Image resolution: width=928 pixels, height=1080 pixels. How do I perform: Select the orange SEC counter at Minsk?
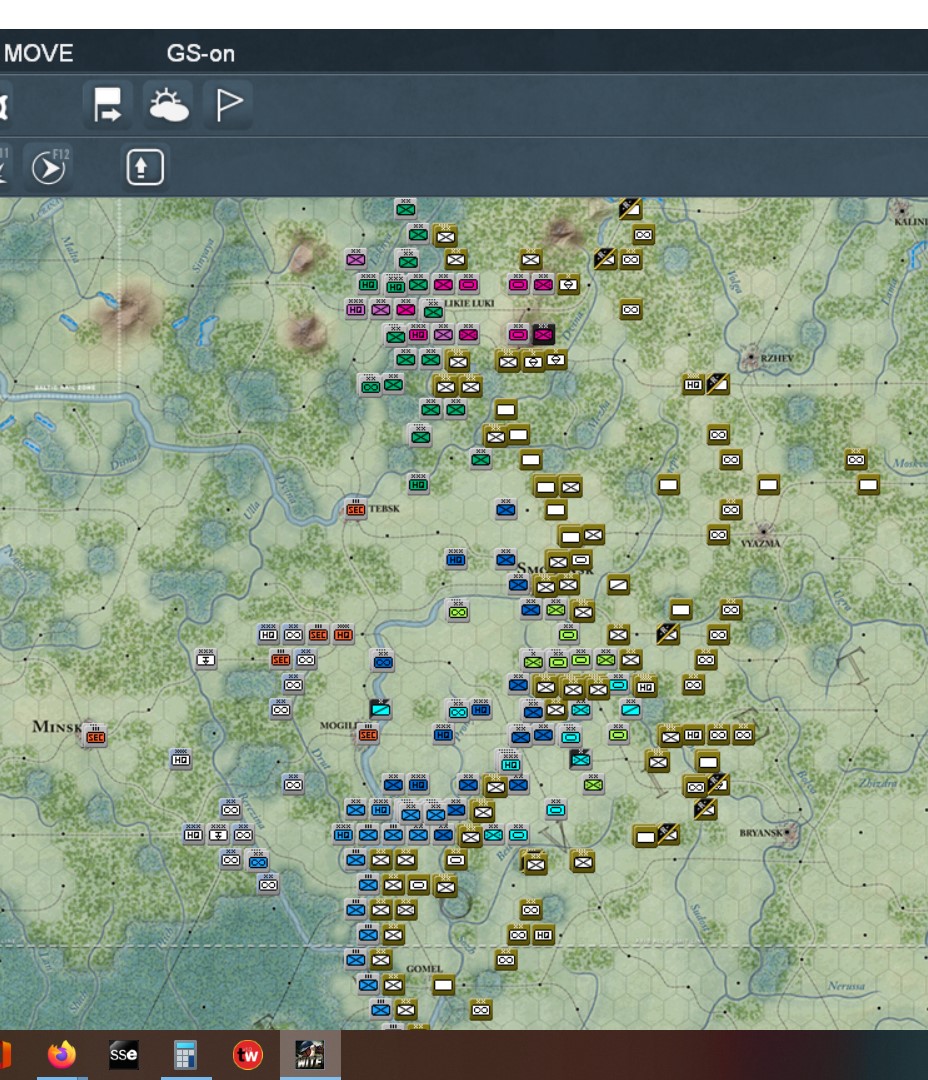(95, 737)
